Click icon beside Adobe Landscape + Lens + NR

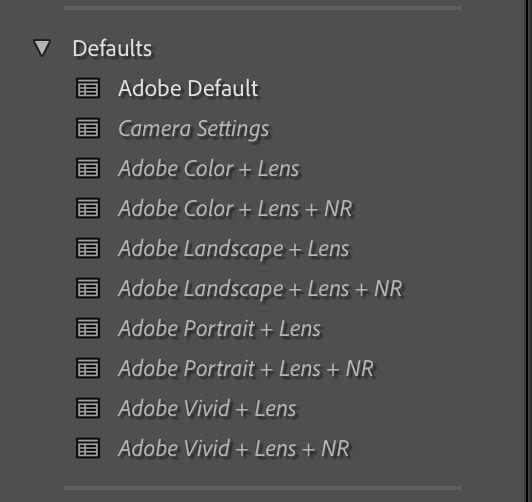click(88, 288)
